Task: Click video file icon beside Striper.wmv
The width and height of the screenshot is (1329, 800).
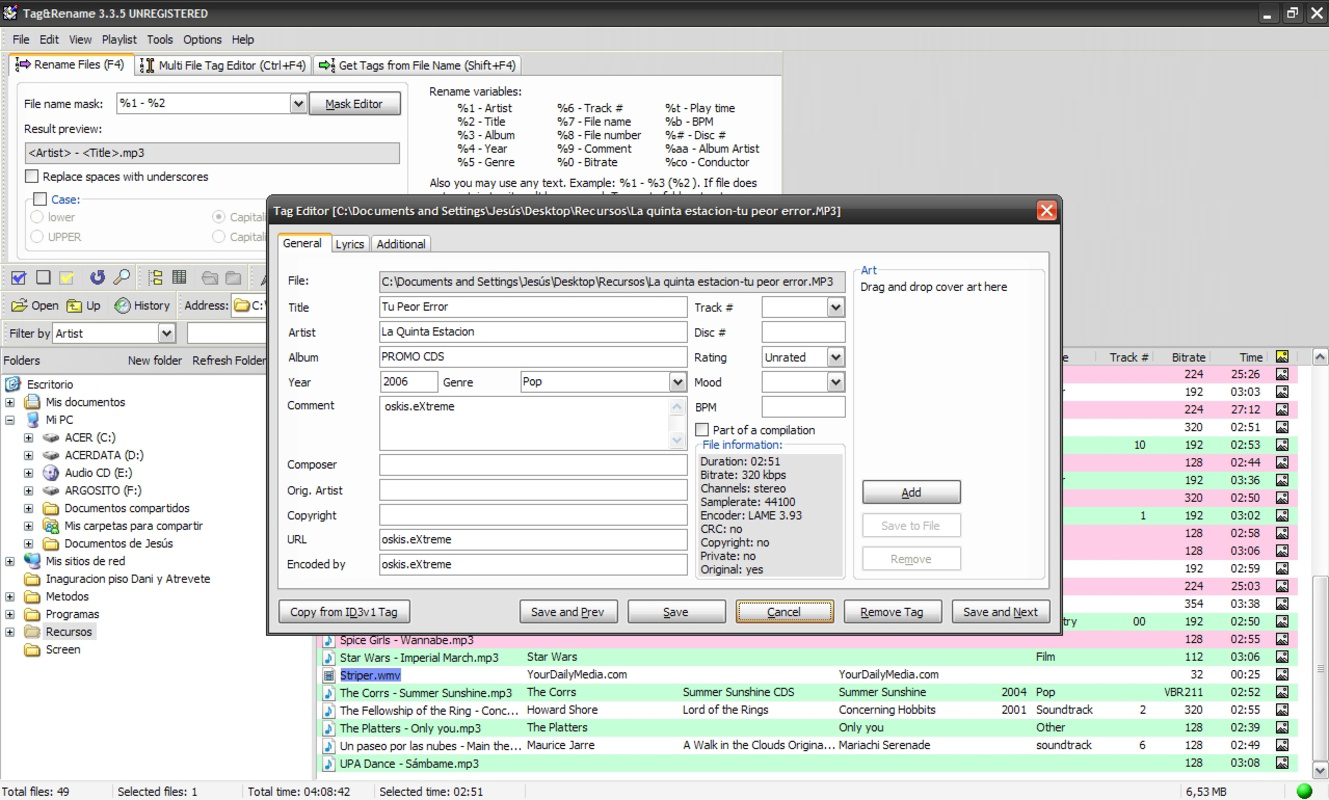Action: (x=328, y=675)
